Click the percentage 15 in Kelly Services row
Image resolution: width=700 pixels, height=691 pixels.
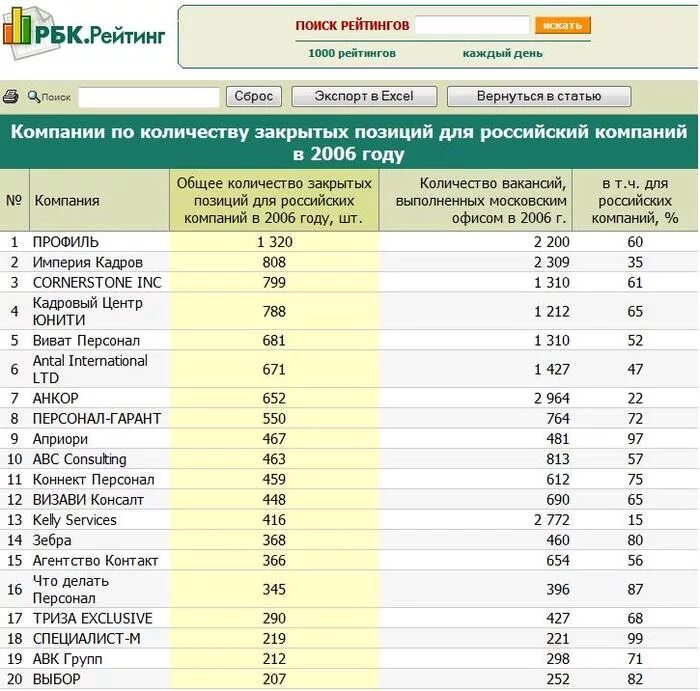pos(635,520)
